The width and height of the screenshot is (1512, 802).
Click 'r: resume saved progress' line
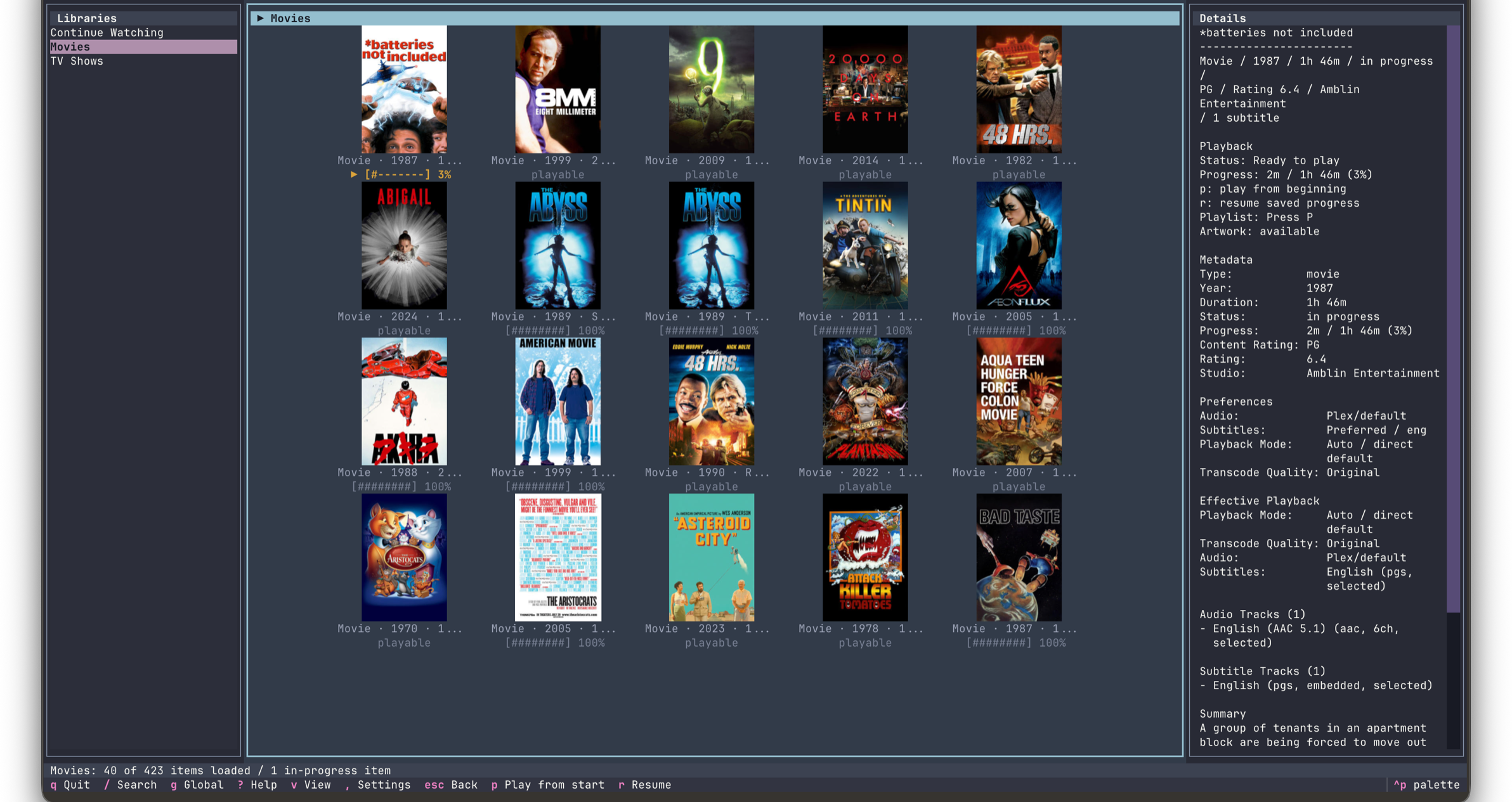click(x=1279, y=203)
